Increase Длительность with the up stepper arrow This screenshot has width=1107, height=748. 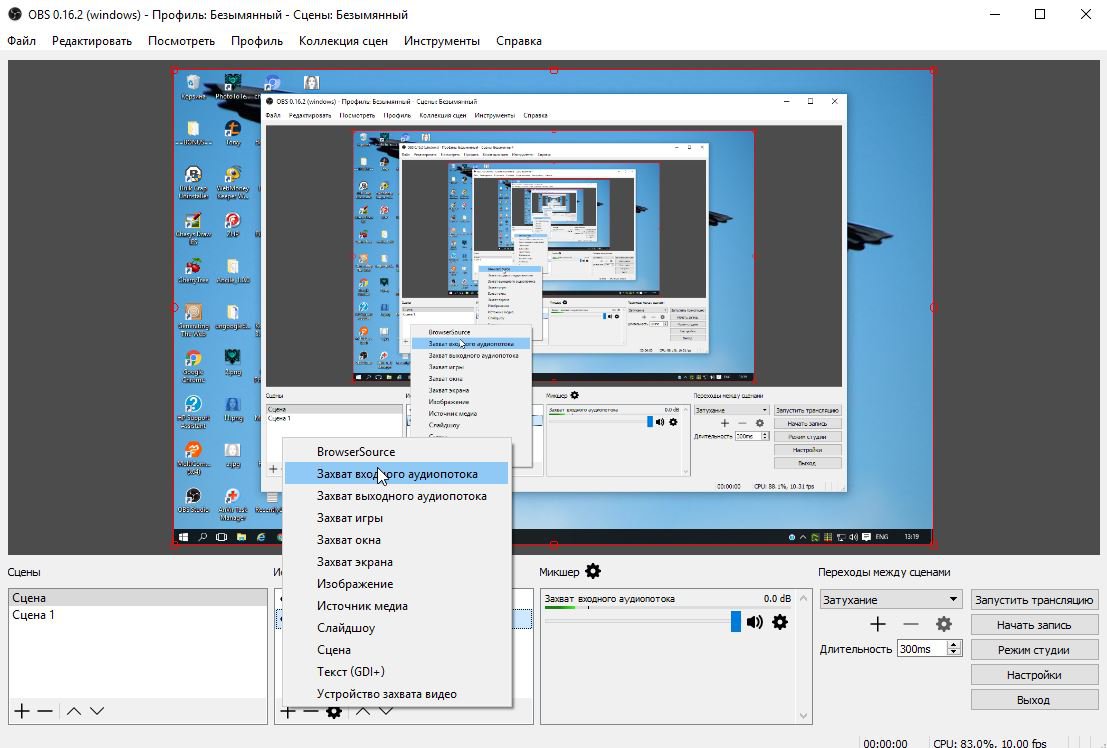pyautogui.click(x=954, y=644)
